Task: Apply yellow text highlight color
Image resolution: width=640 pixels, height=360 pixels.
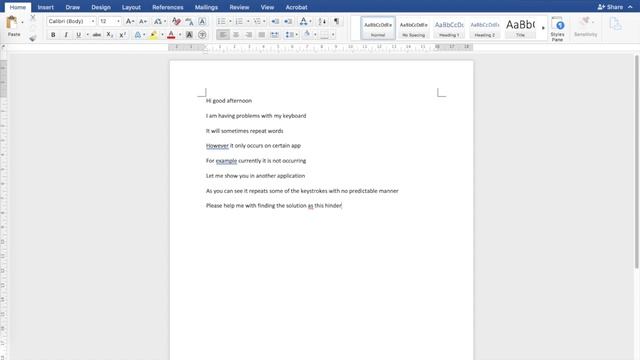Action: coord(153,35)
